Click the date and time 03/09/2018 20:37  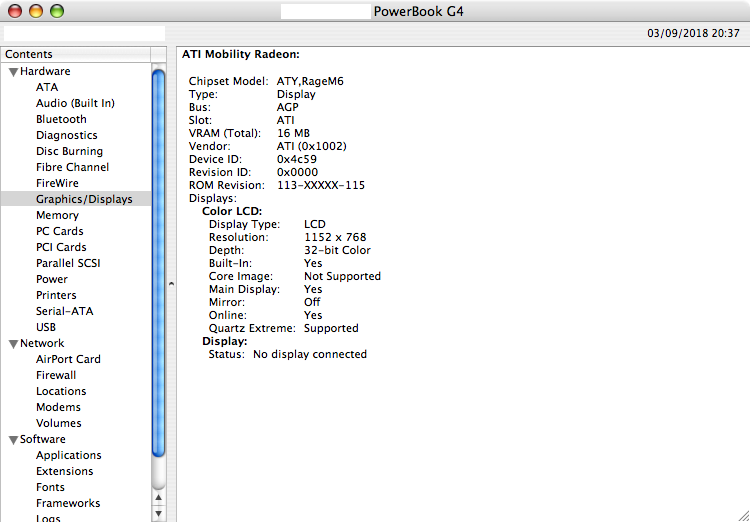[694, 33]
